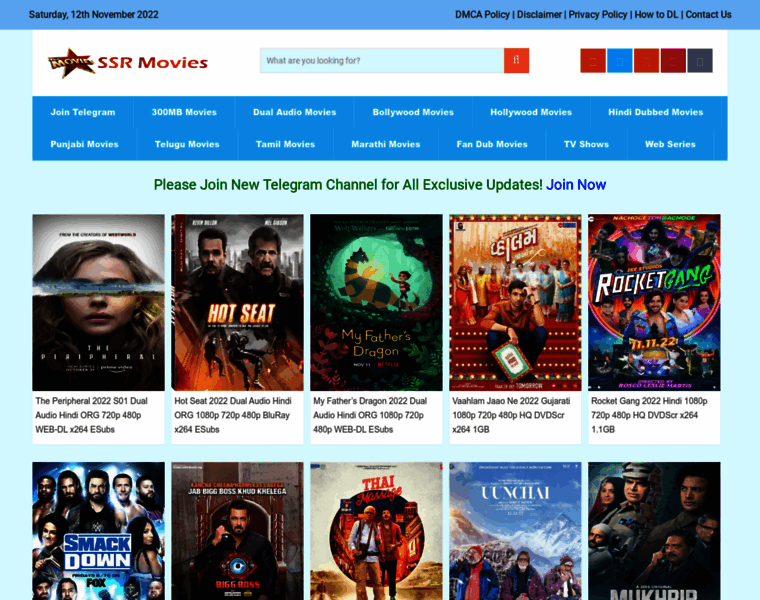760x600 pixels.
Task: Open the Join Telegram menu item
Action: 83,112
